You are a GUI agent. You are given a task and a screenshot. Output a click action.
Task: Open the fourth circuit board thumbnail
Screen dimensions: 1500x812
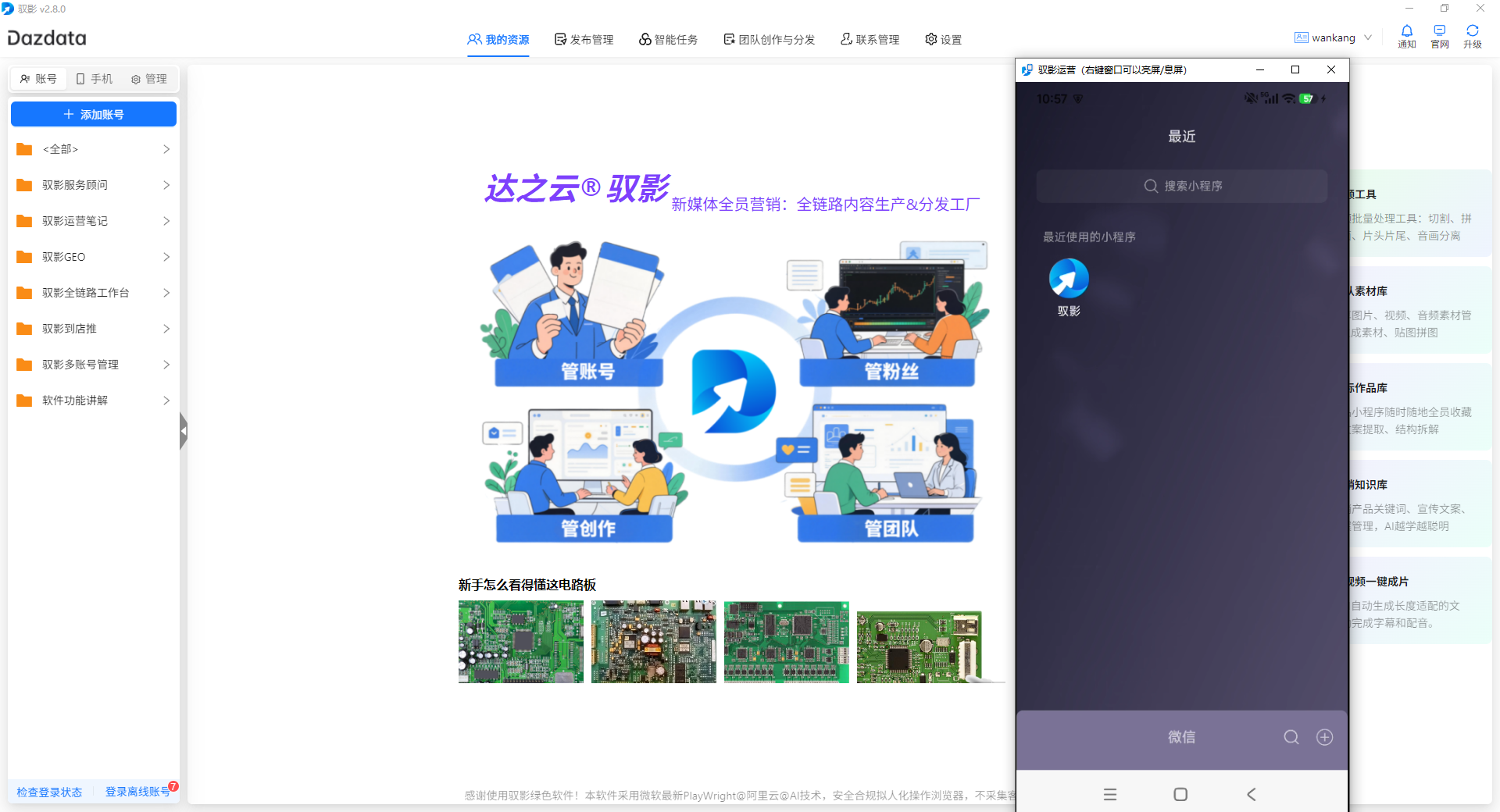click(920, 646)
